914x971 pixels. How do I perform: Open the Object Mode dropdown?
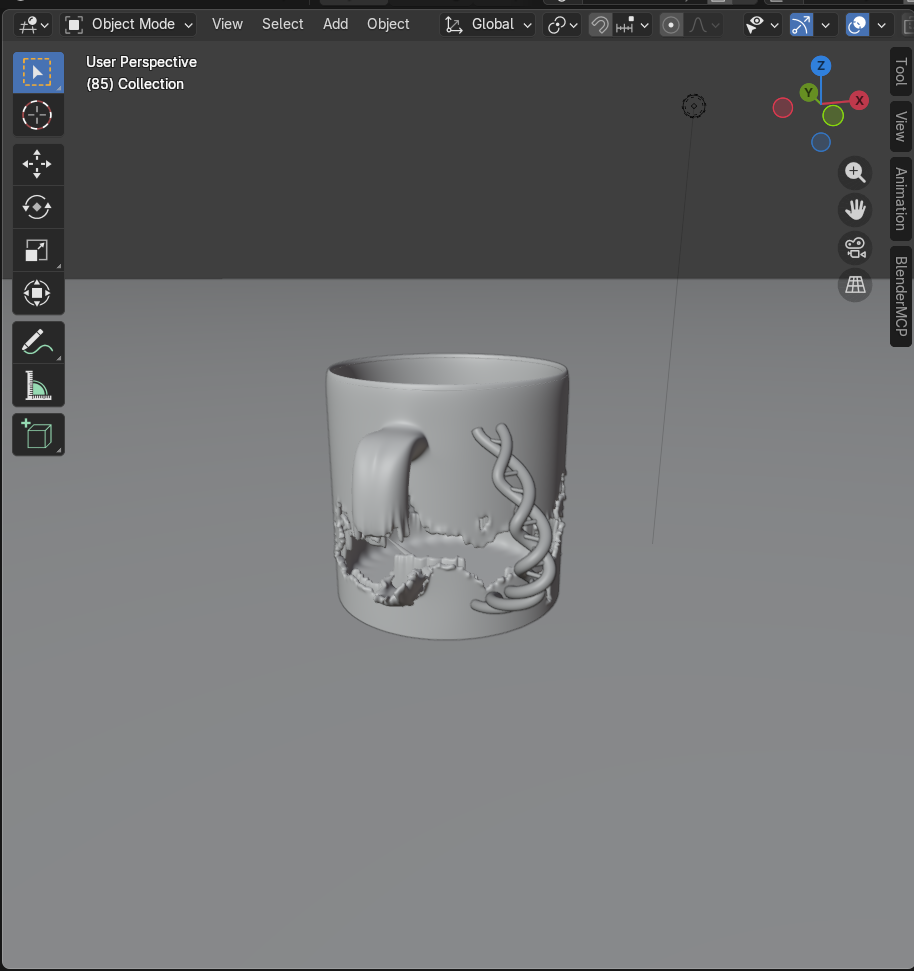pyautogui.click(x=129, y=24)
